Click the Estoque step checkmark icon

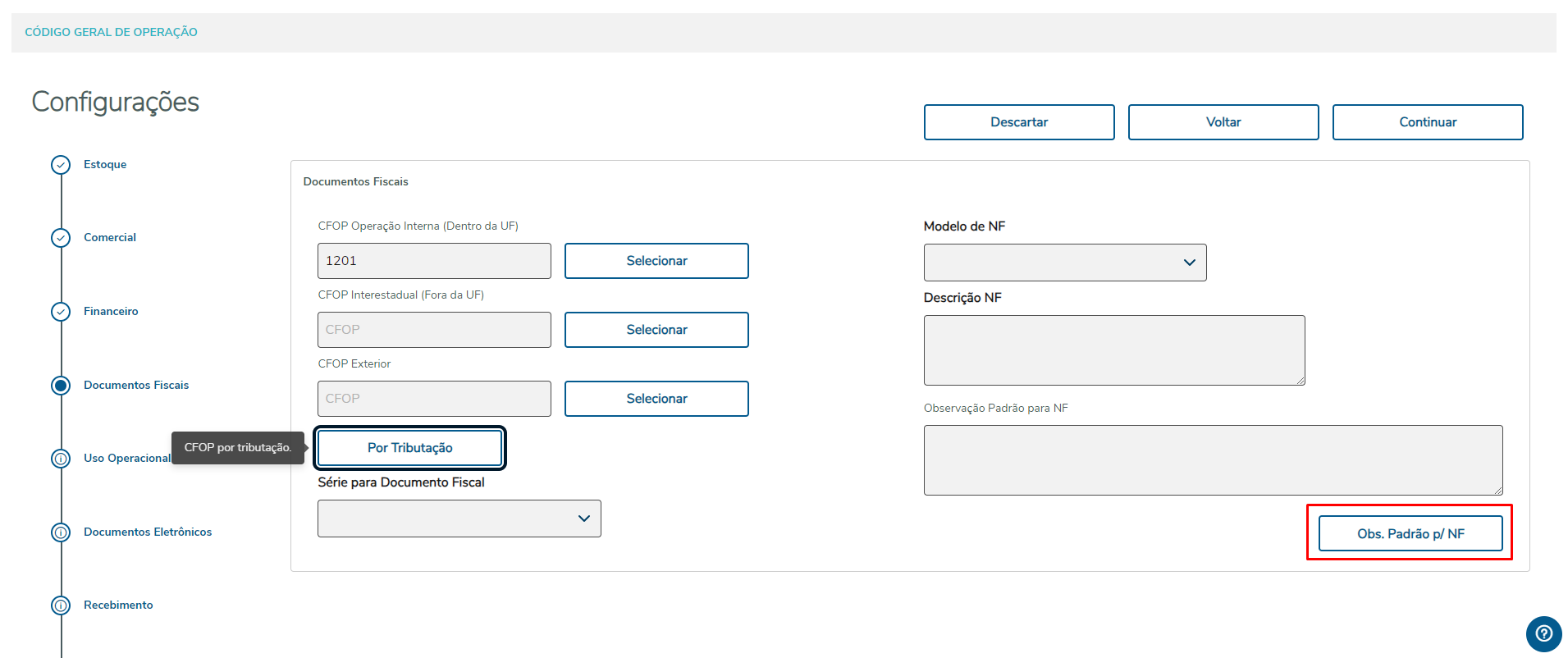pos(61,165)
